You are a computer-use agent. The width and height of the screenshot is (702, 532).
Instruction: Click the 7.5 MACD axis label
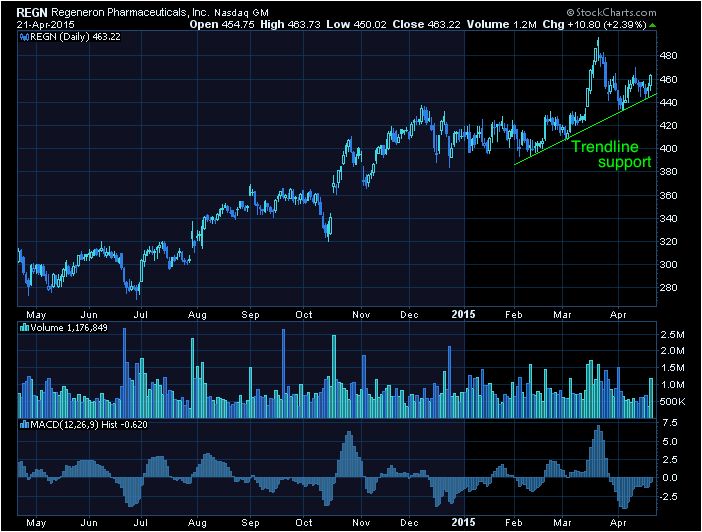(669, 423)
